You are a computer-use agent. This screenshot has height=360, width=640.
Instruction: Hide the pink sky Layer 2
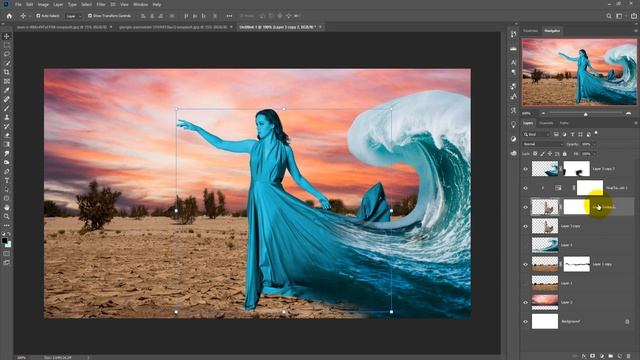pyautogui.click(x=525, y=302)
